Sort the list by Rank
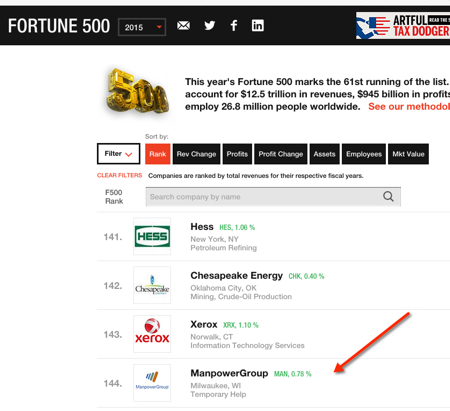Viewport: 450px width, 411px height. click(158, 154)
